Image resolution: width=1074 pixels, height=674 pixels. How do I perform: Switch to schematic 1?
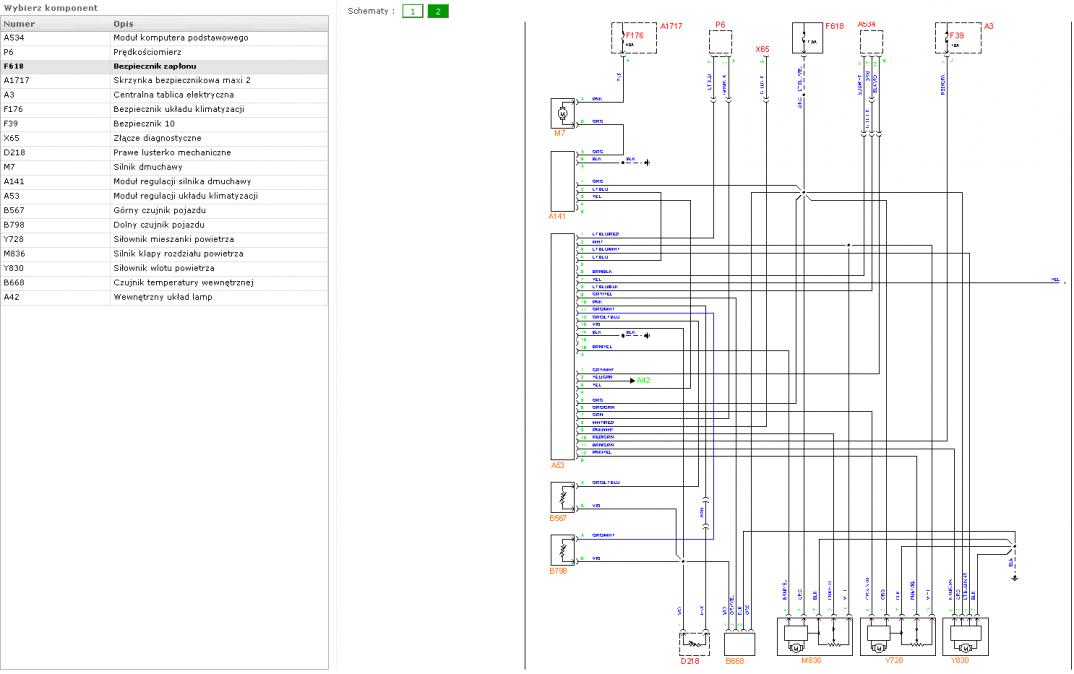(x=413, y=11)
